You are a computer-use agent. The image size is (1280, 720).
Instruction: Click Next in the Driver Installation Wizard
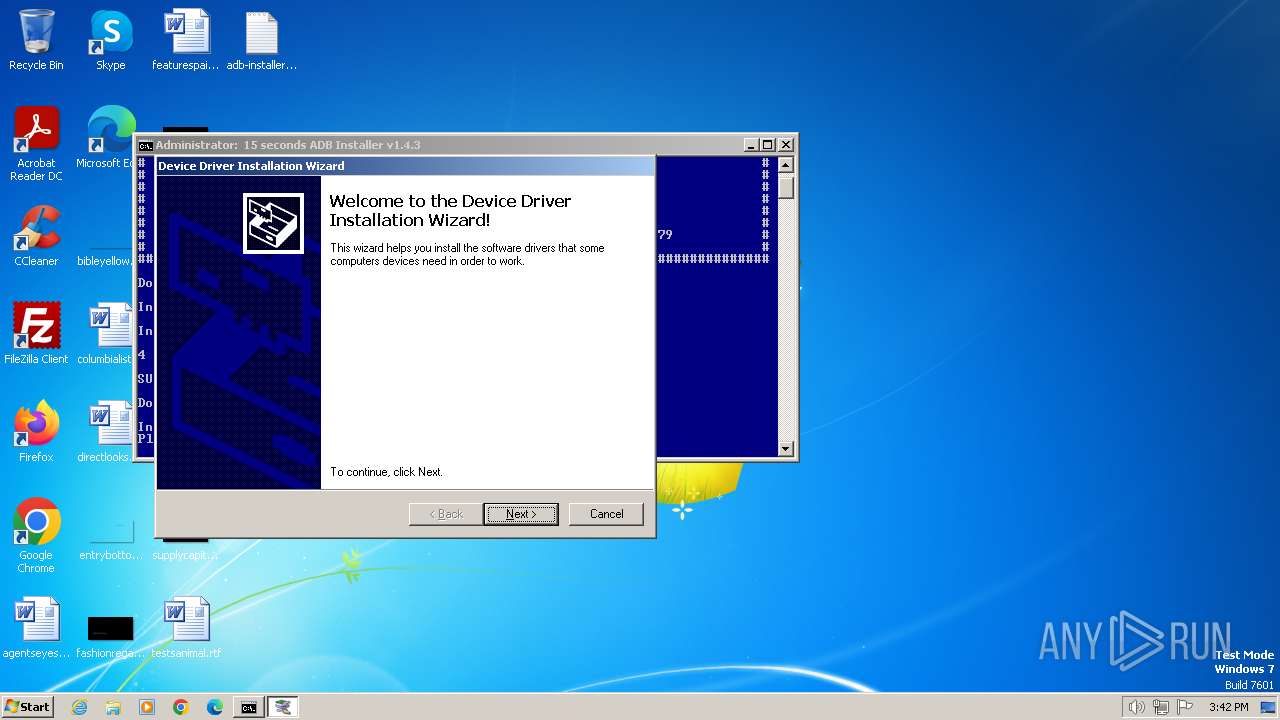(x=520, y=514)
